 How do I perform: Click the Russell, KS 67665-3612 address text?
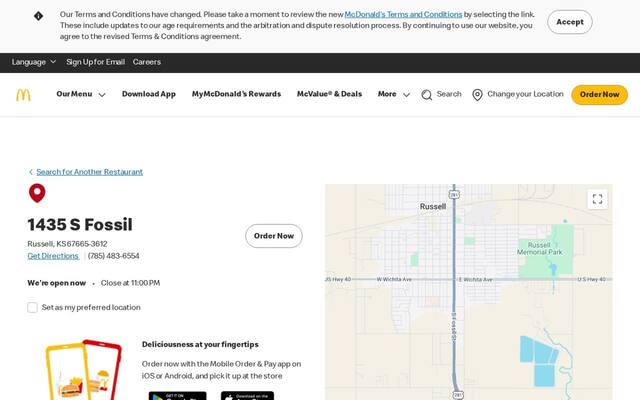67,244
